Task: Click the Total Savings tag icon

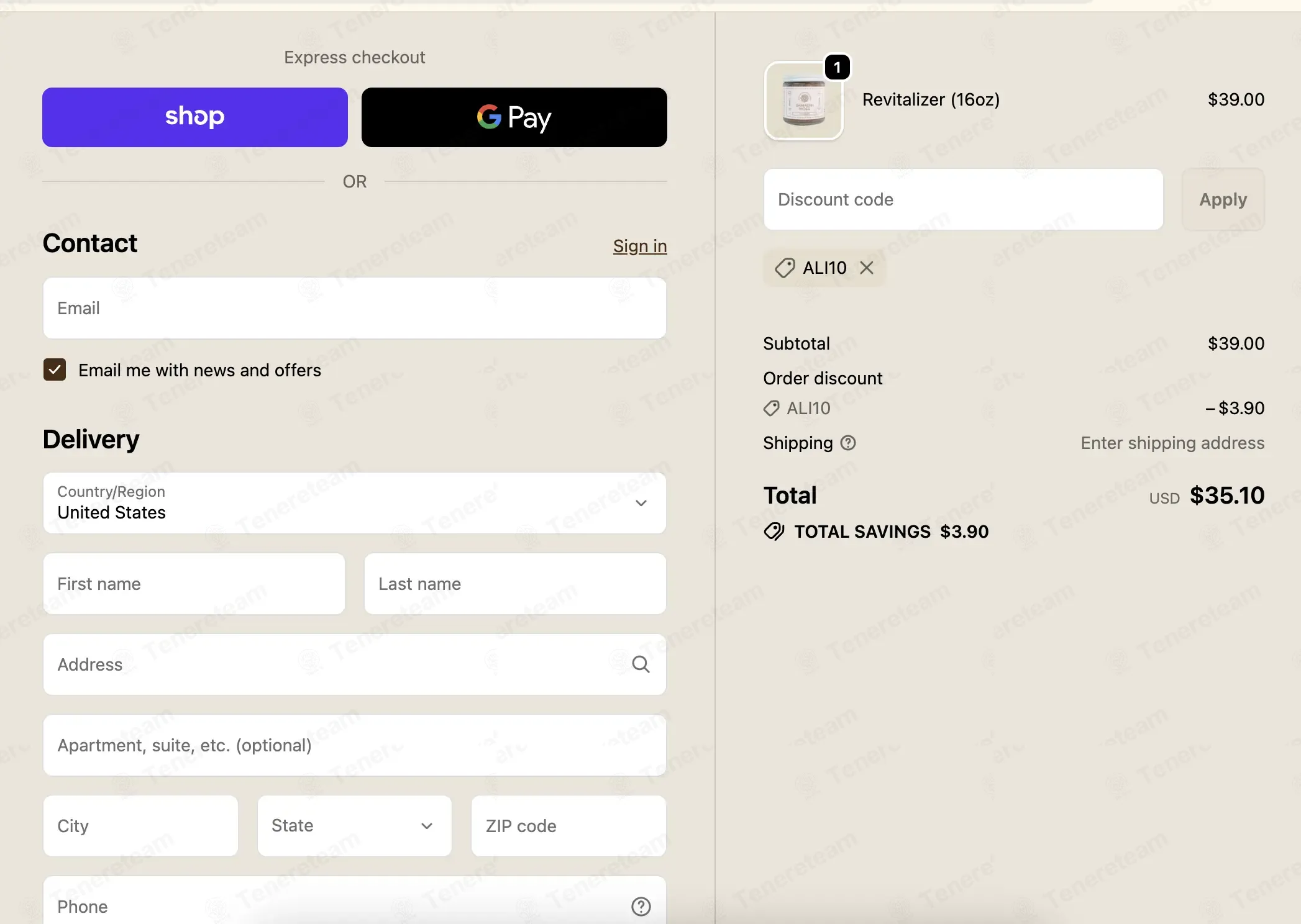Action: pos(774,532)
